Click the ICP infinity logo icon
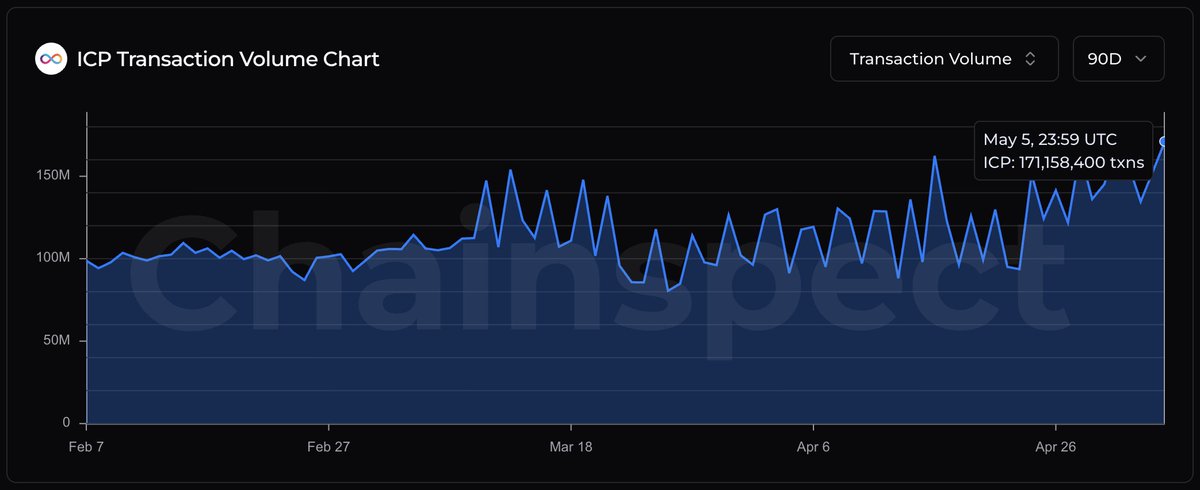This screenshot has width=1200, height=490. (50, 59)
